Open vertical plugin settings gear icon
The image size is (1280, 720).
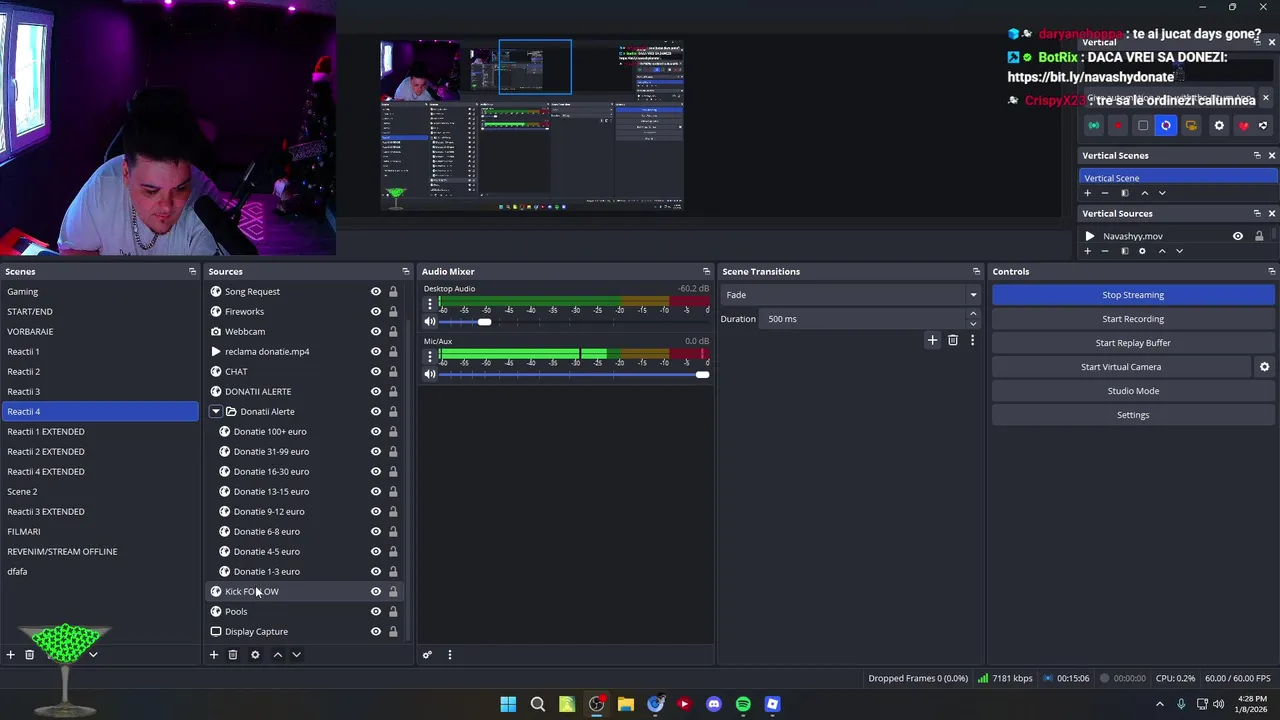pyautogui.click(x=1219, y=125)
